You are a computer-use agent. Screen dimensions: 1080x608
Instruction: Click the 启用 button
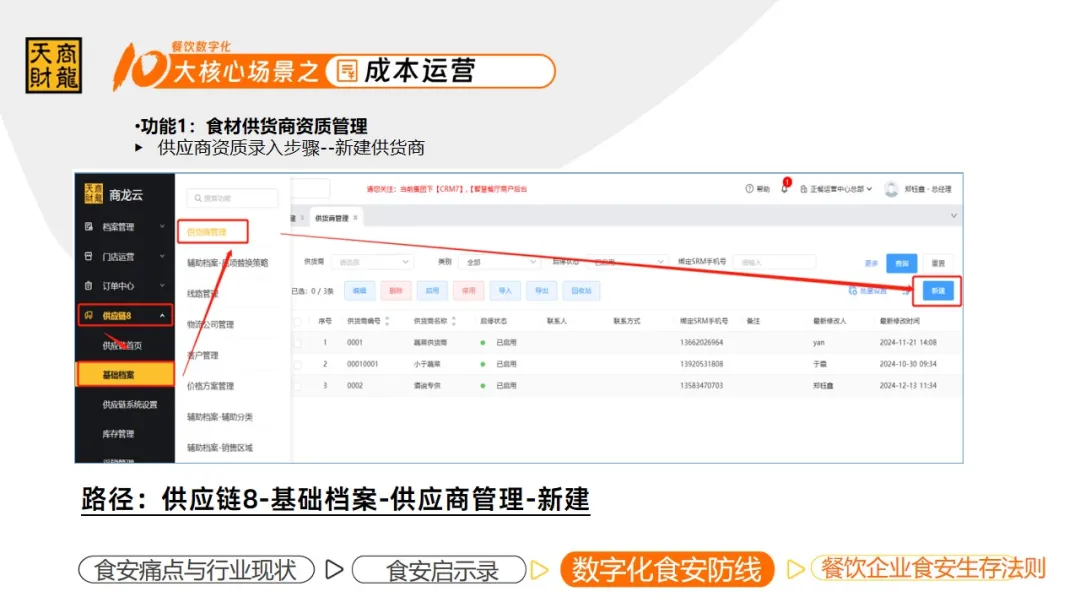point(433,291)
